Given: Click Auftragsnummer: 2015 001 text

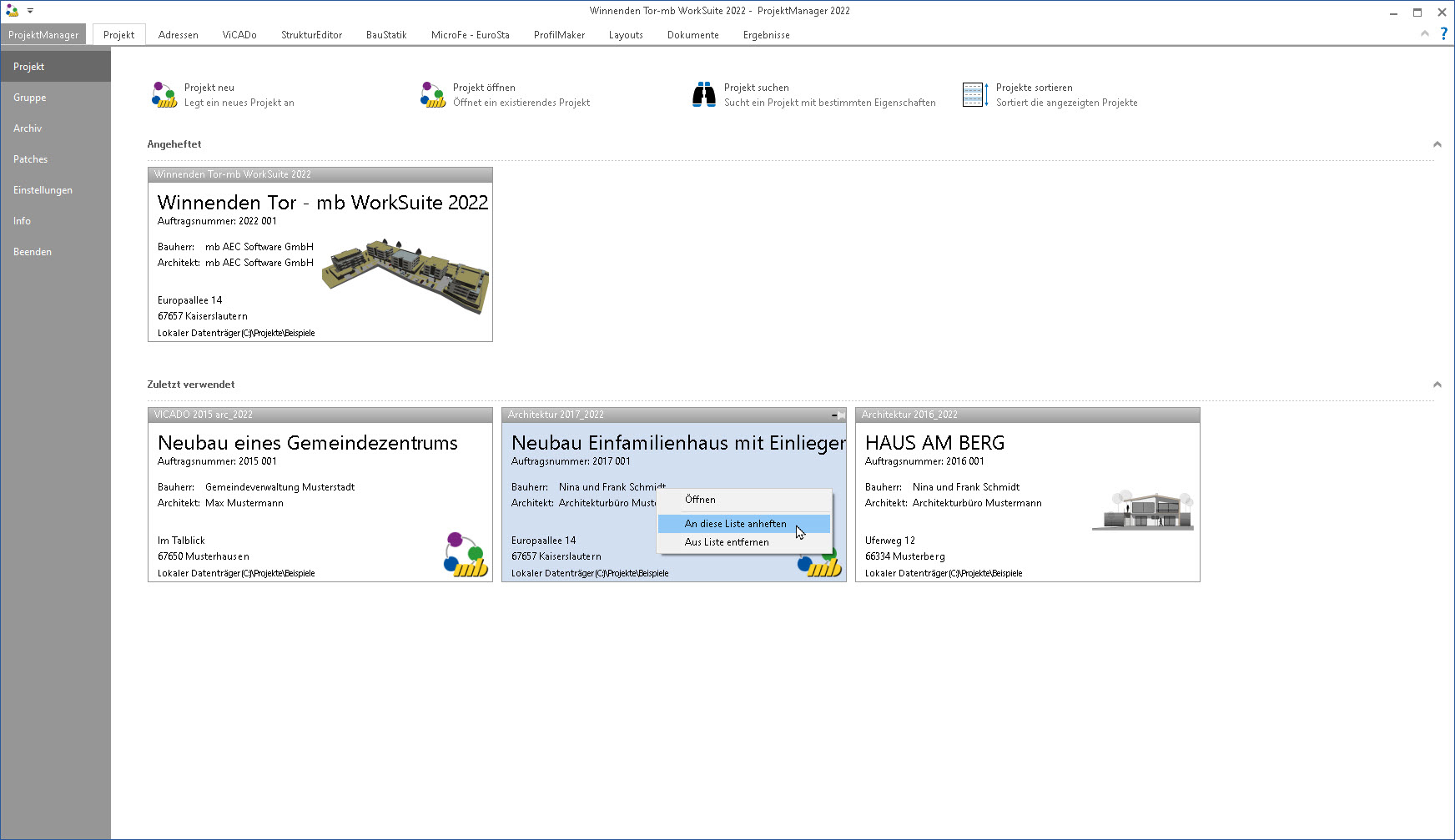Looking at the screenshot, I should tap(217, 461).
